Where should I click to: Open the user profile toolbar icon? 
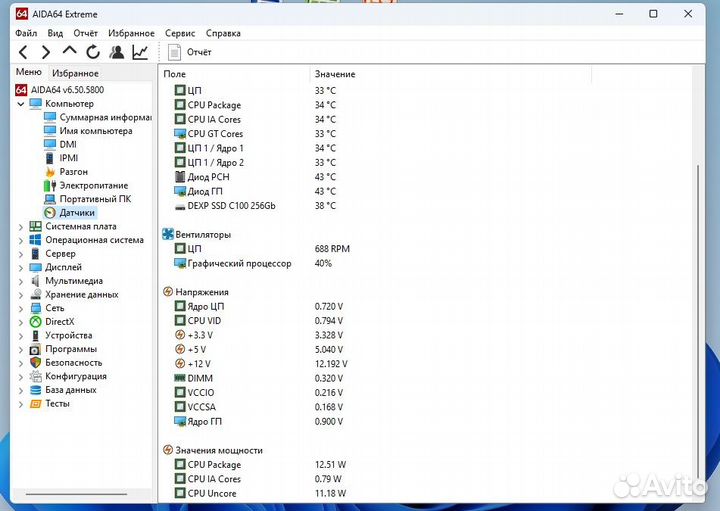click(x=117, y=52)
